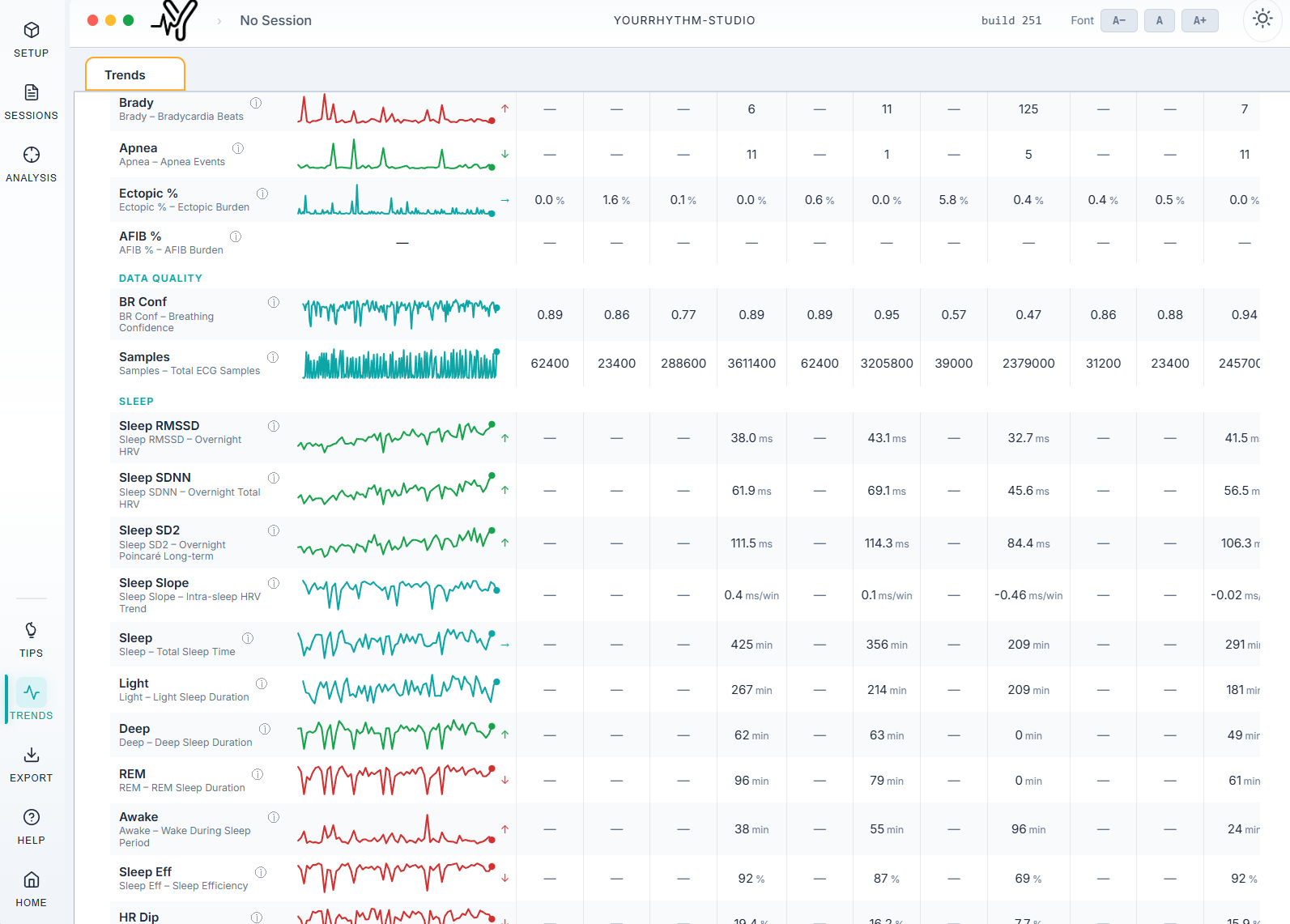Show info for Deep sleep metric
This screenshot has height=924, width=1290.
point(265,729)
